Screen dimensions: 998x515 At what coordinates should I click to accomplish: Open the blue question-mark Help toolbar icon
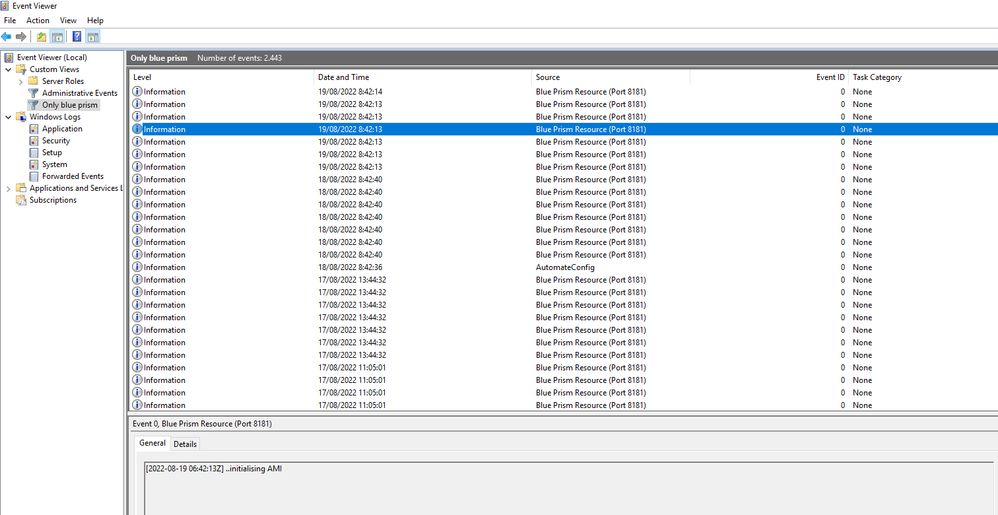[76, 36]
